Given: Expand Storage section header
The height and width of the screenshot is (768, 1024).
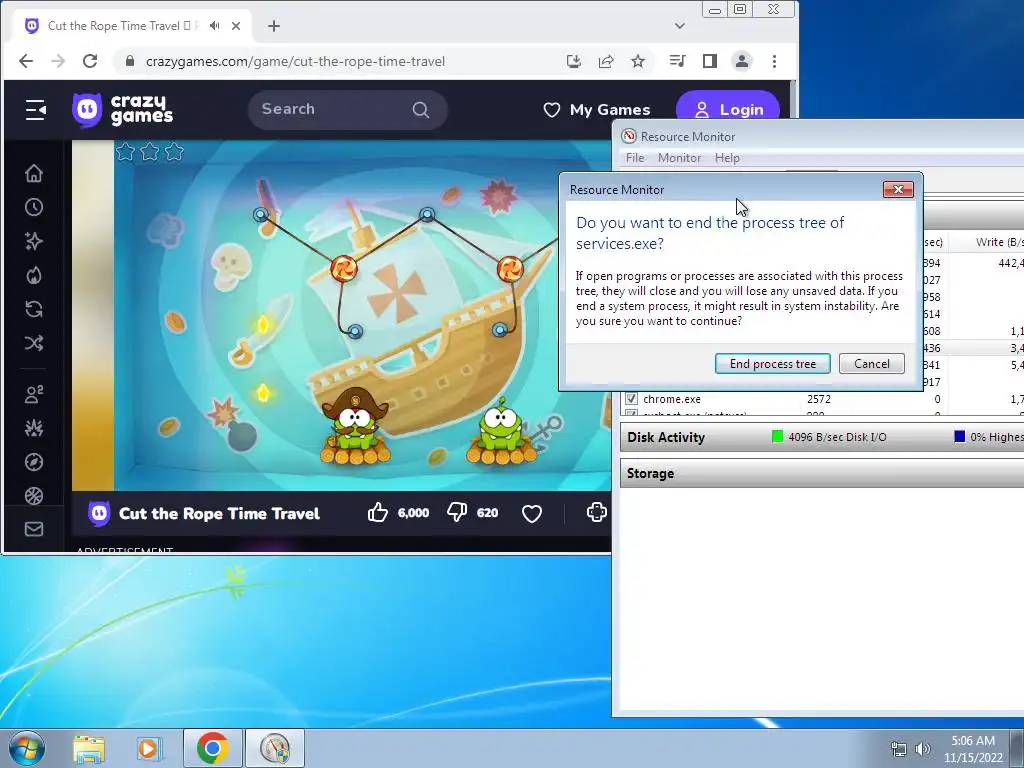Looking at the screenshot, I should pos(822,473).
